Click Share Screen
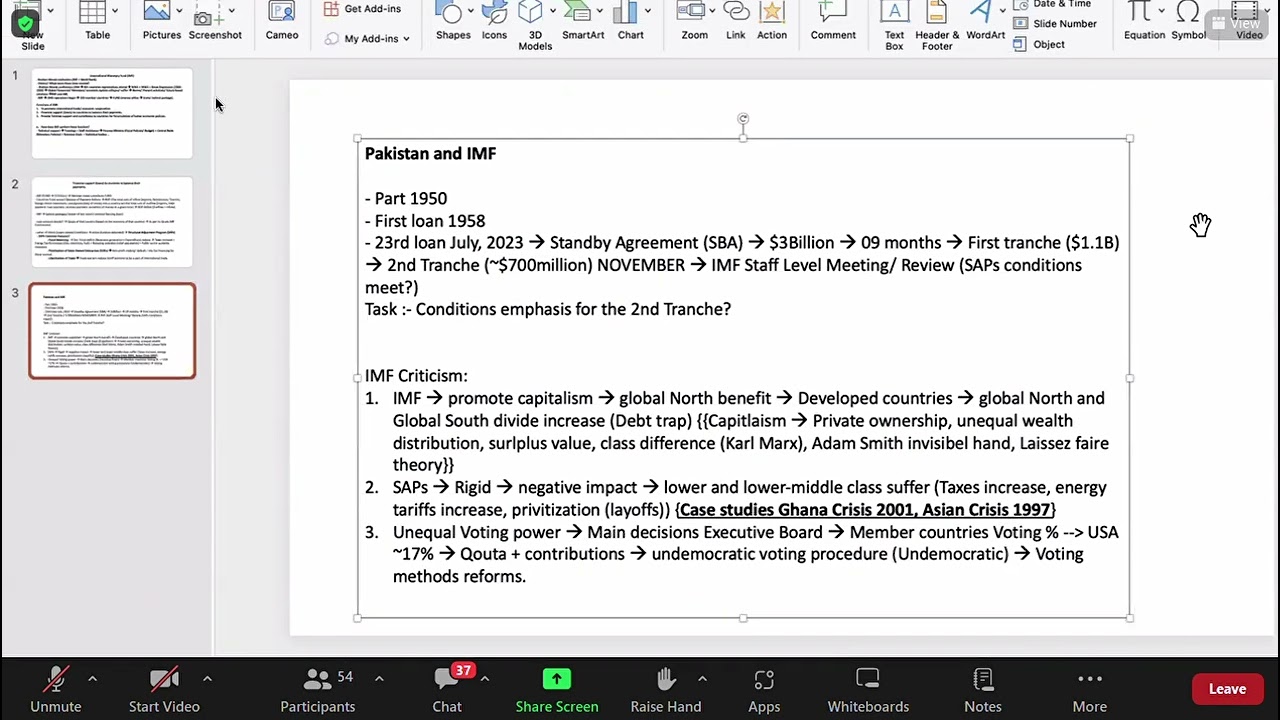 tap(557, 690)
